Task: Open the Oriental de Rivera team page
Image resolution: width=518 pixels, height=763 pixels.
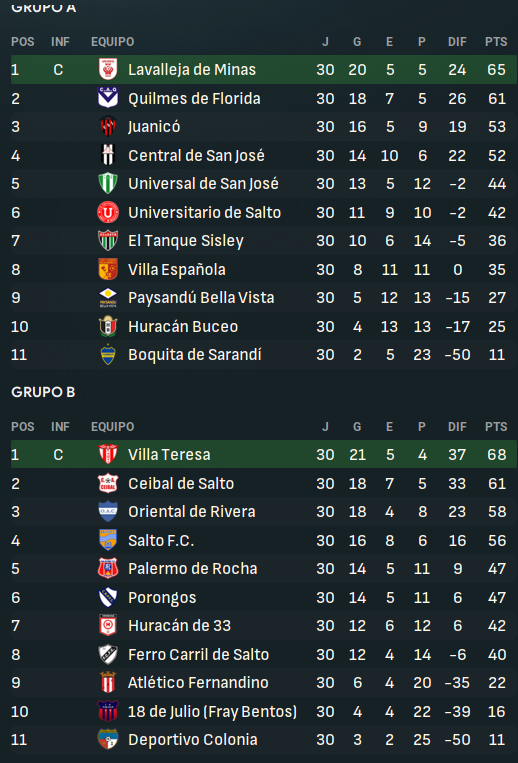Action: [192, 512]
